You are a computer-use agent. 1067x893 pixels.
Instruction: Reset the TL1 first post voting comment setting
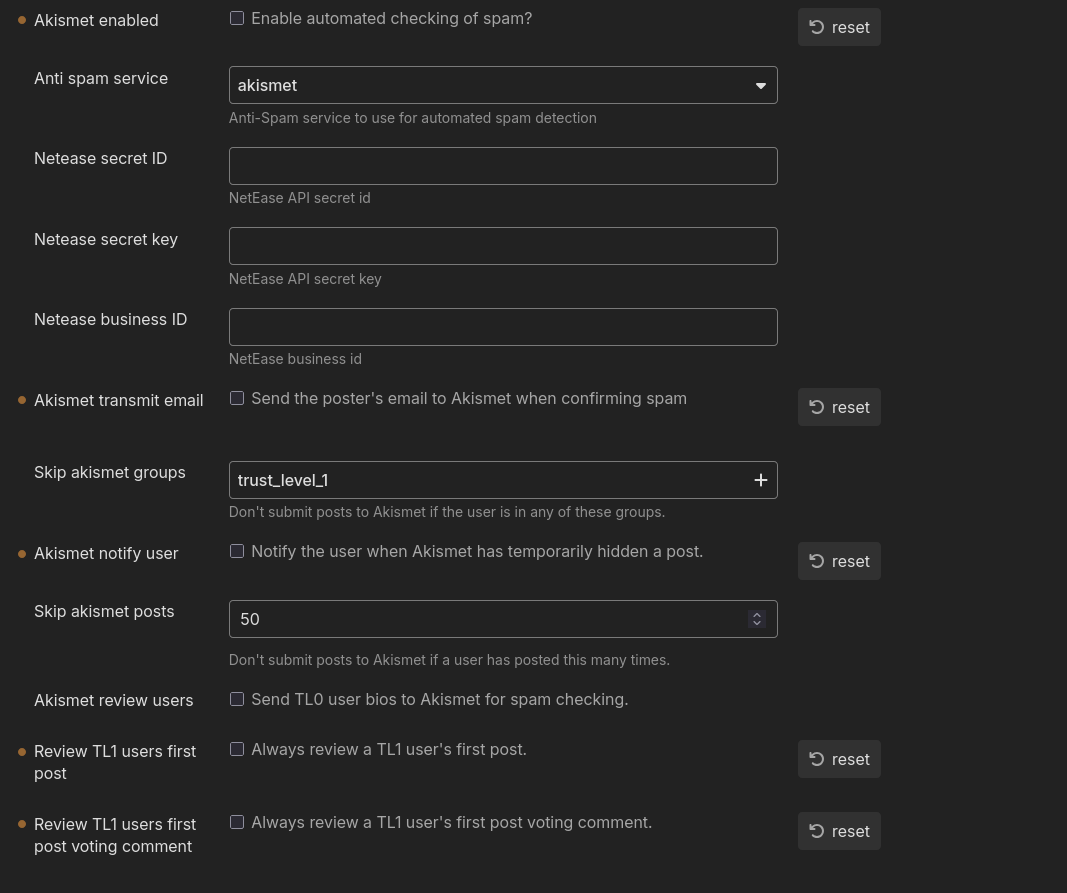pyautogui.click(x=839, y=831)
